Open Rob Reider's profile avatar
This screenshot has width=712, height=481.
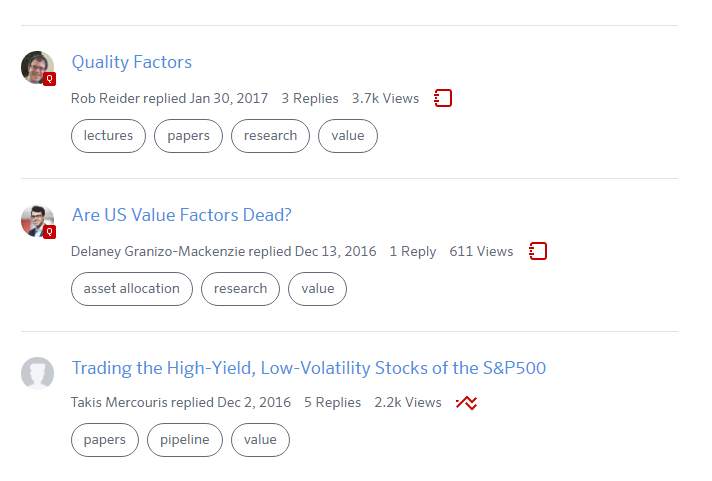pyautogui.click(x=37, y=67)
